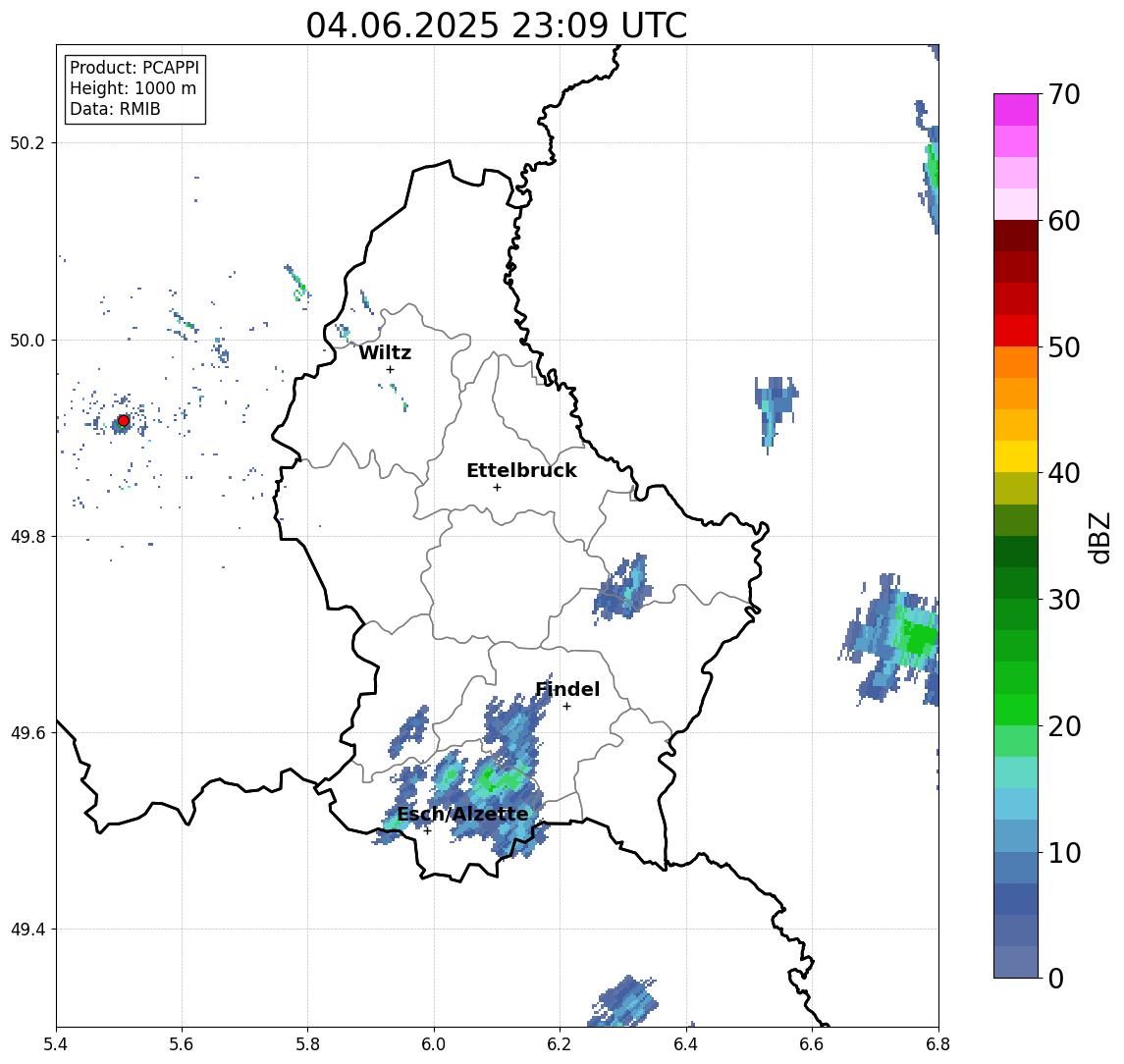Select the Esch/Alzette city label
This screenshot has width=1124, height=1064.
(462, 814)
